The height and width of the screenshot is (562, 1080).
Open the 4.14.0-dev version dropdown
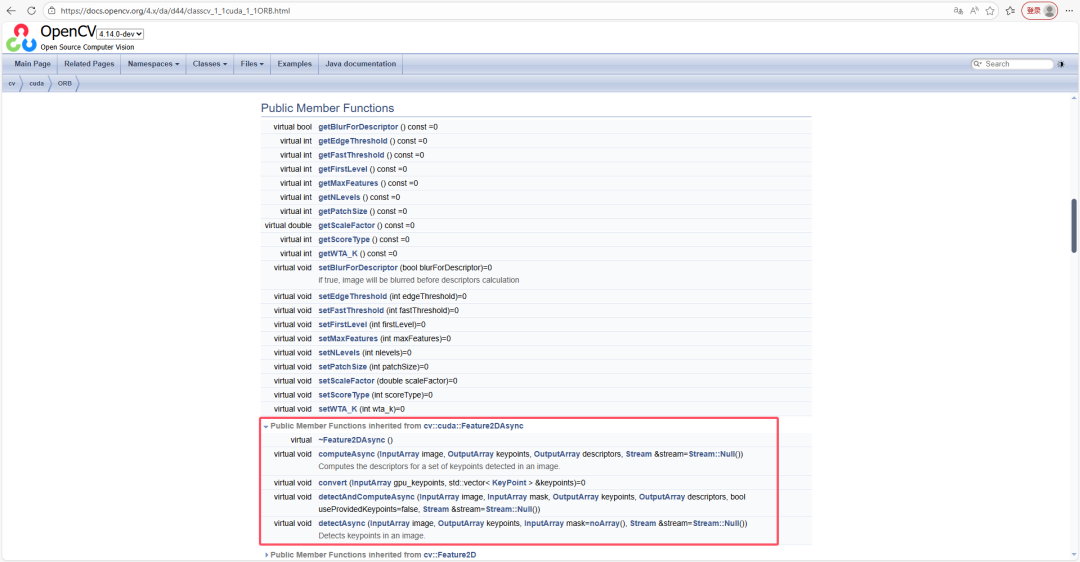(x=120, y=34)
